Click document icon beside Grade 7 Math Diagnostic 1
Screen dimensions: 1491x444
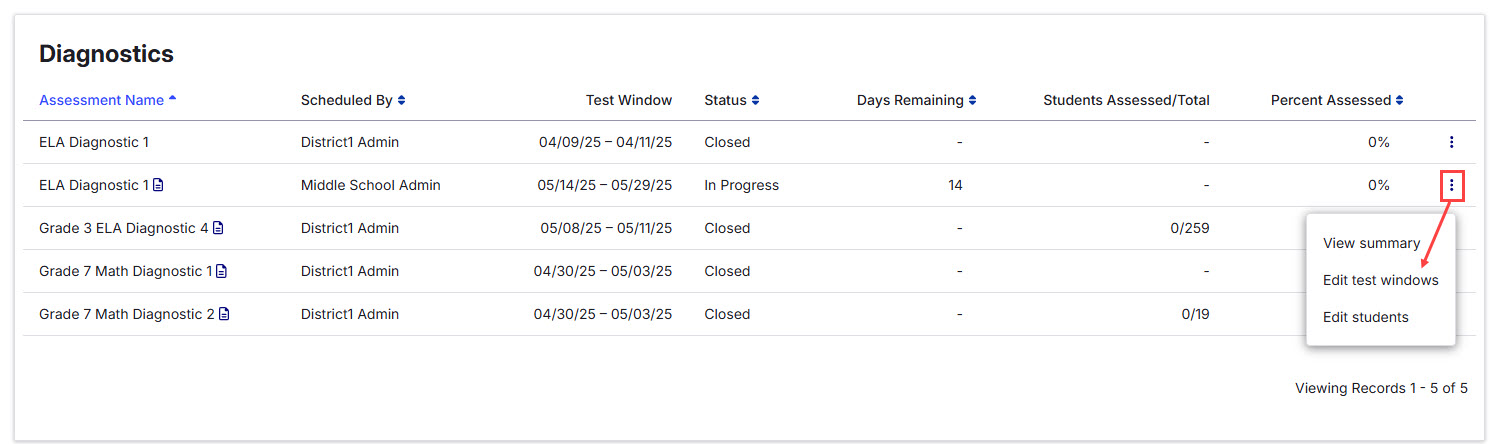click(221, 271)
